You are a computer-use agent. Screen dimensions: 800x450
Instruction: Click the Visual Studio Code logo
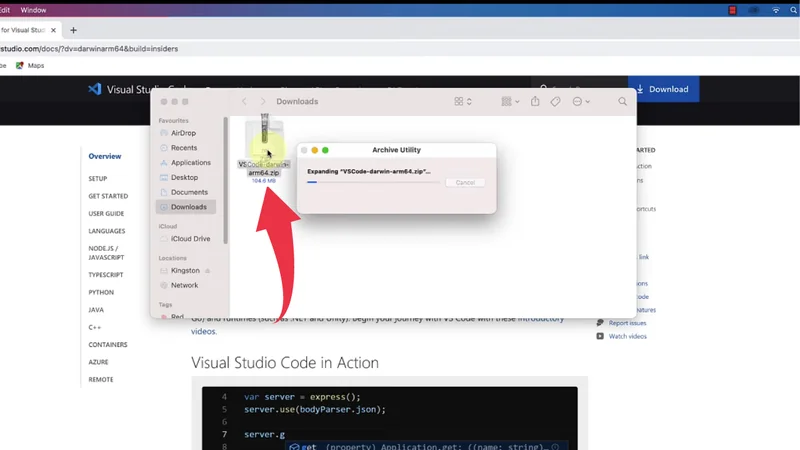tap(95, 89)
